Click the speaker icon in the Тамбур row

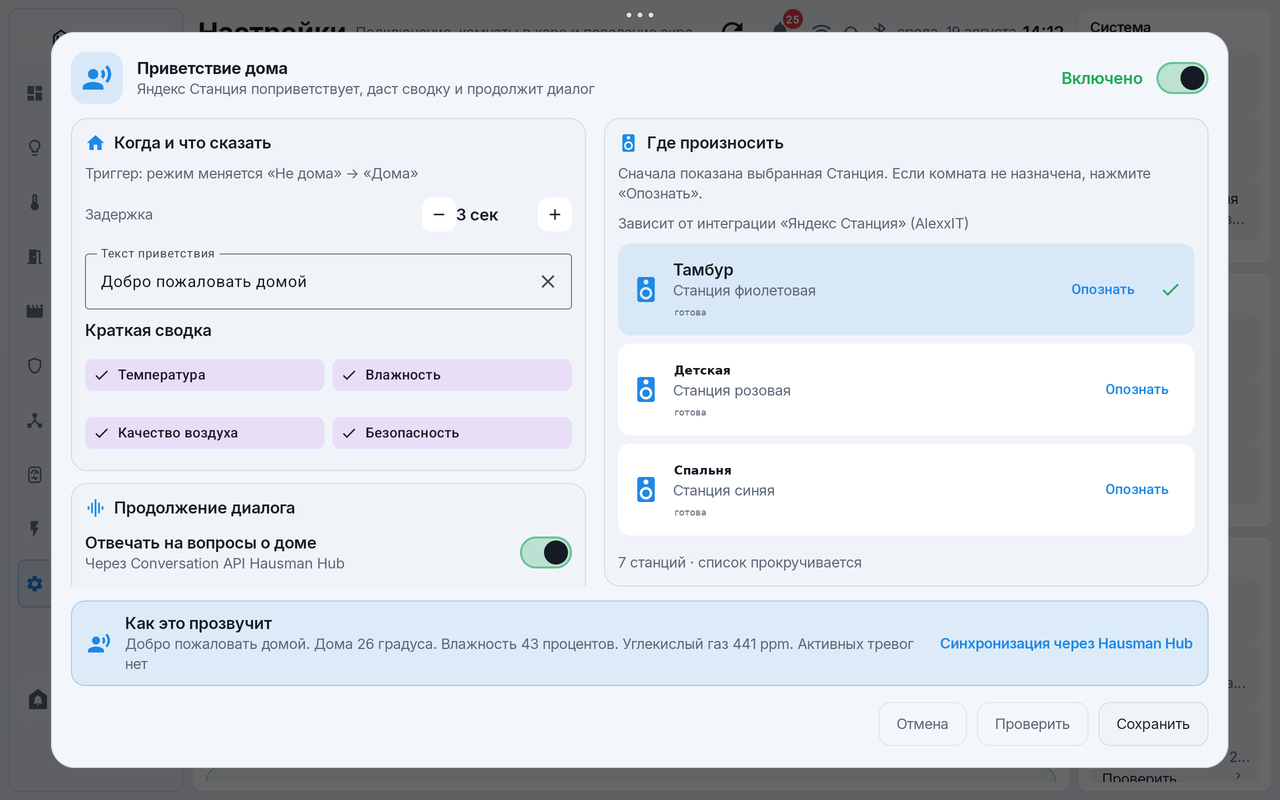[x=646, y=290]
